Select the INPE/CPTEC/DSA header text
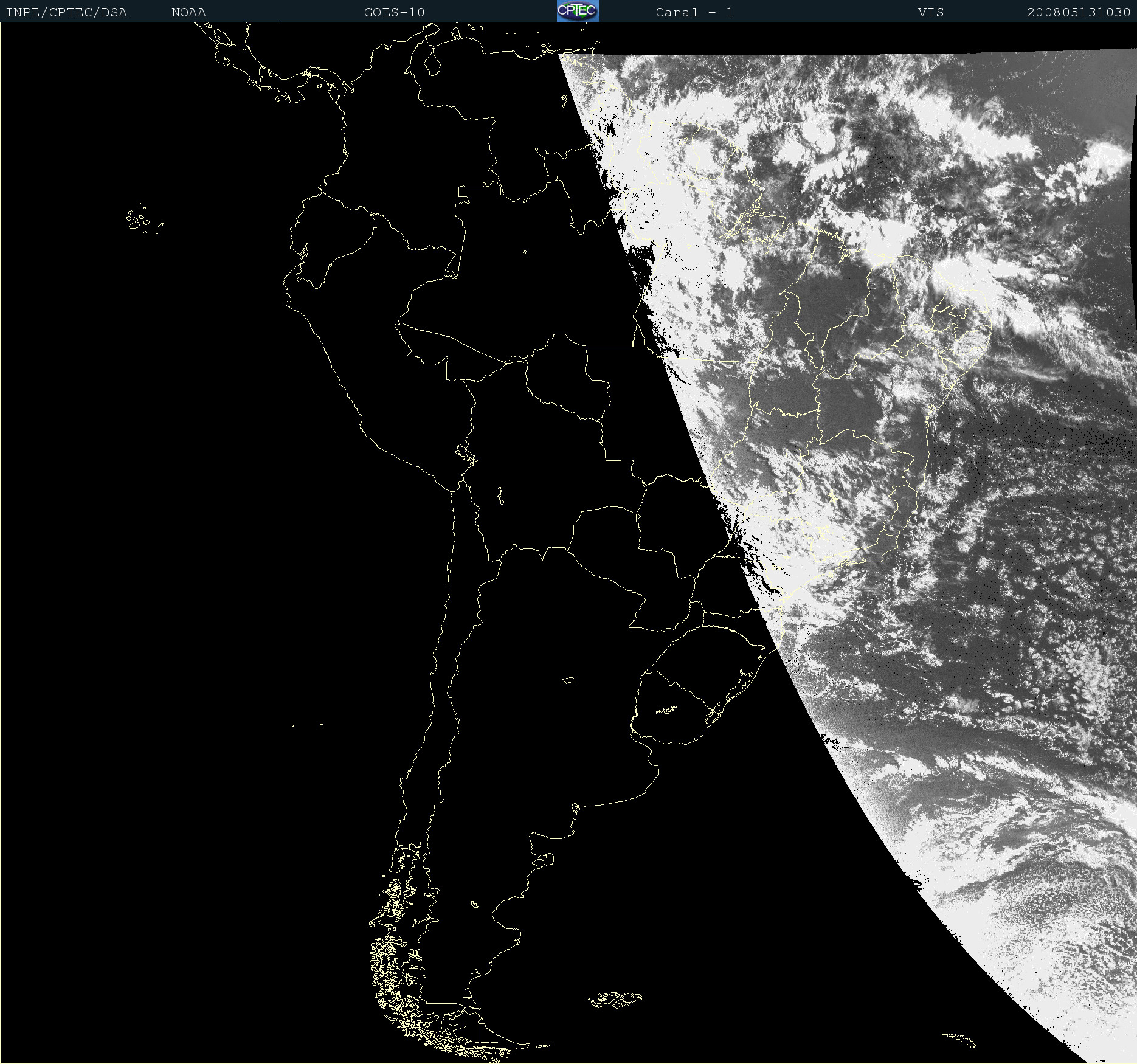 point(66,13)
